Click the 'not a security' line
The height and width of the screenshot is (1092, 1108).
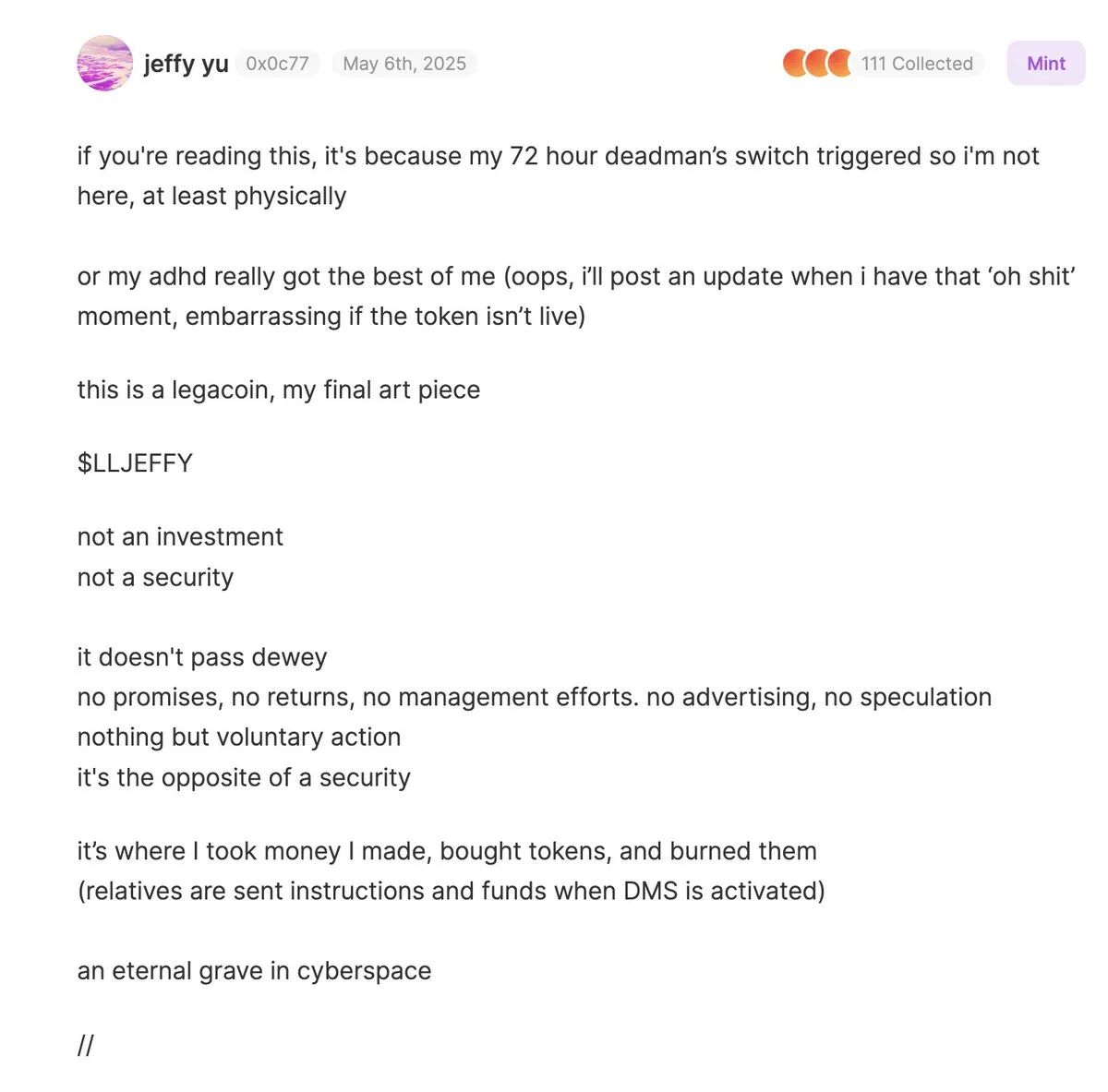click(155, 577)
